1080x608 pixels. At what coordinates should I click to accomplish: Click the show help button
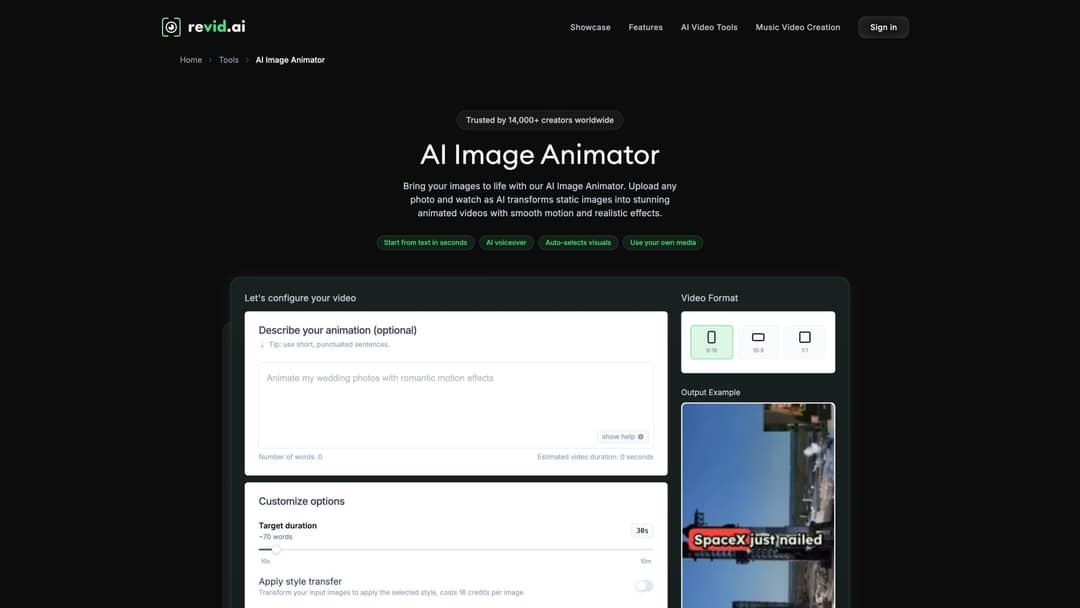tap(622, 437)
